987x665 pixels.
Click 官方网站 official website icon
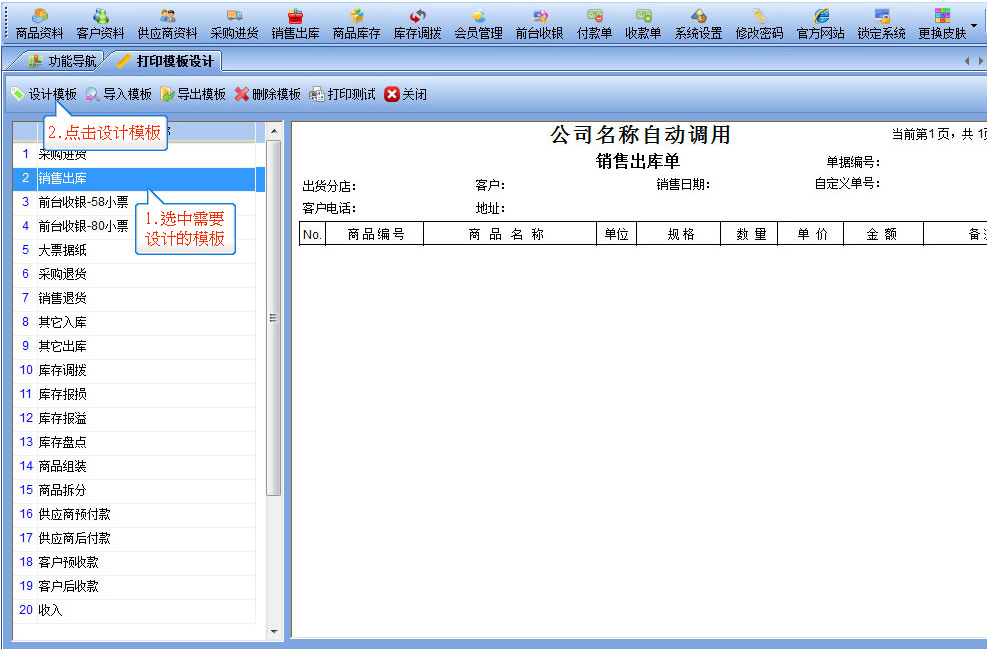[x=820, y=23]
